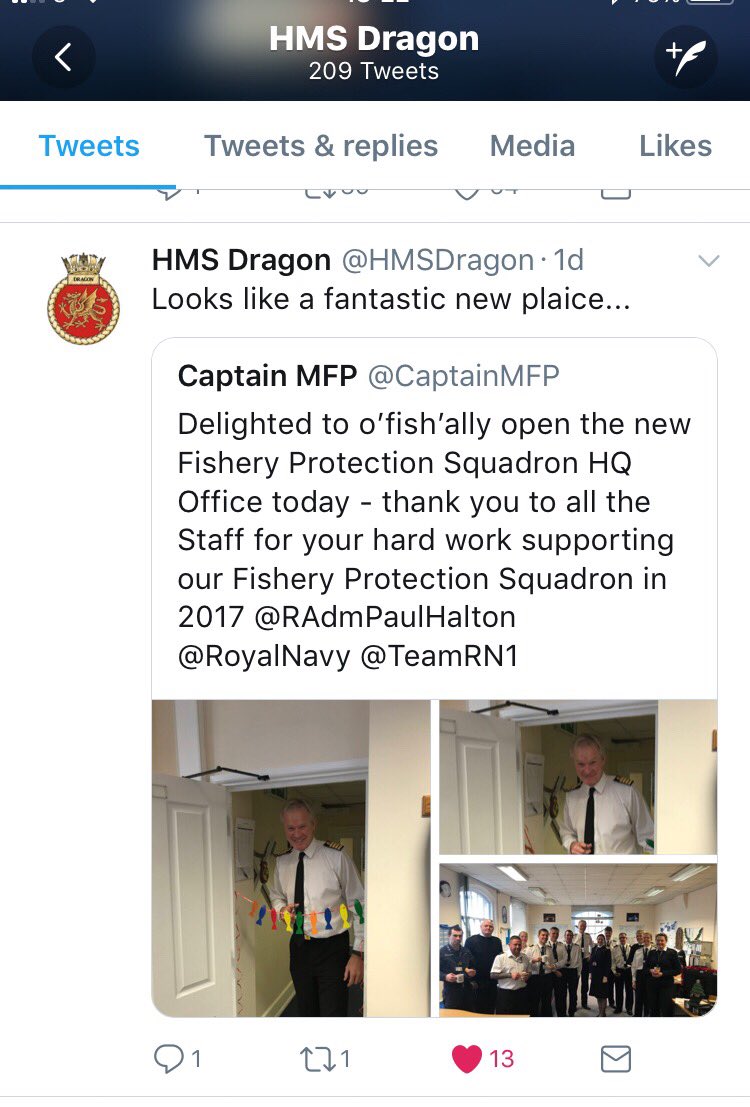Open Captain MFP quoted tweet author
The image size is (750, 1107).
(267, 376)
